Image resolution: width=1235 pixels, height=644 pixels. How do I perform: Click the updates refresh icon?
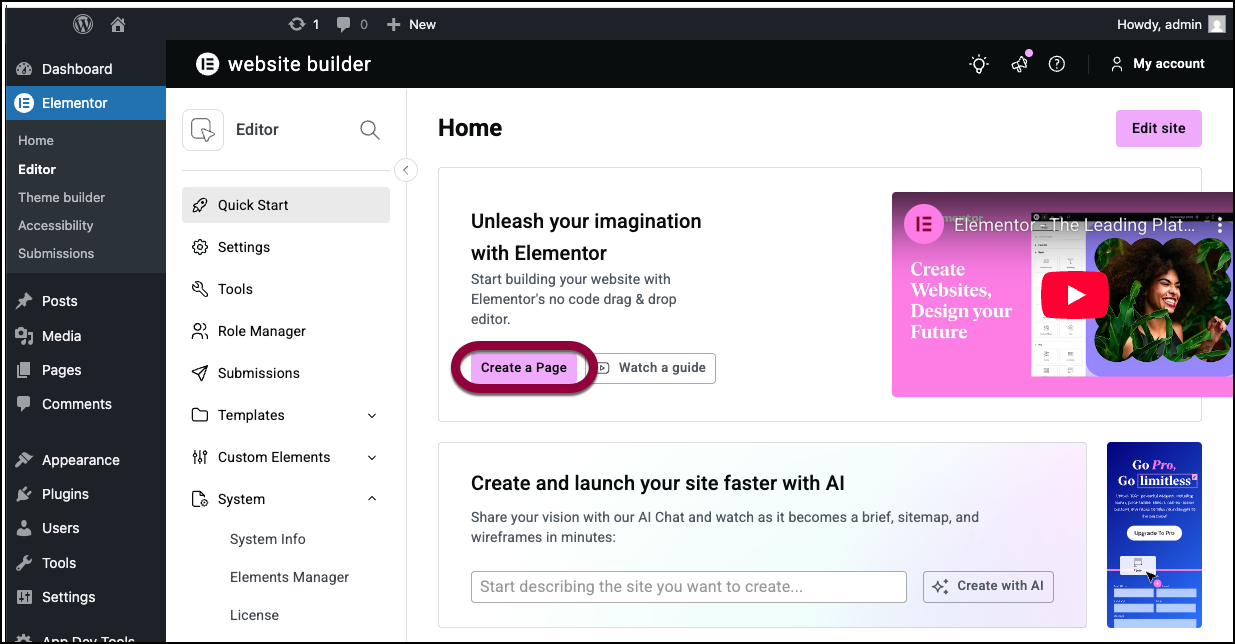coord(296,24)
